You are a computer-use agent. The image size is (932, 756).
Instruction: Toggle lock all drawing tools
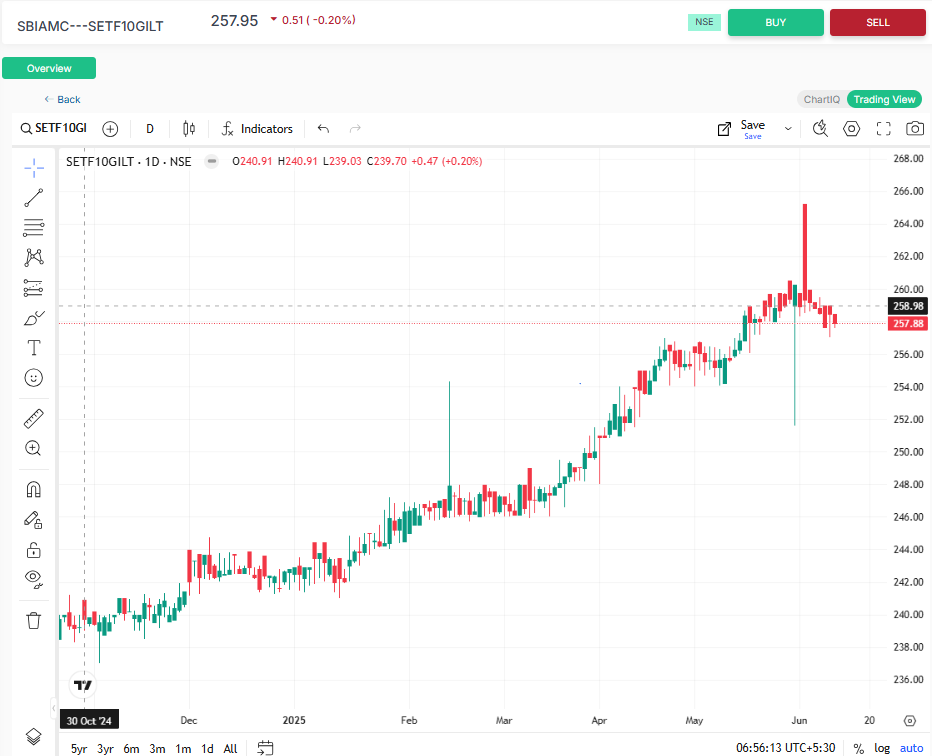[34, 550]
